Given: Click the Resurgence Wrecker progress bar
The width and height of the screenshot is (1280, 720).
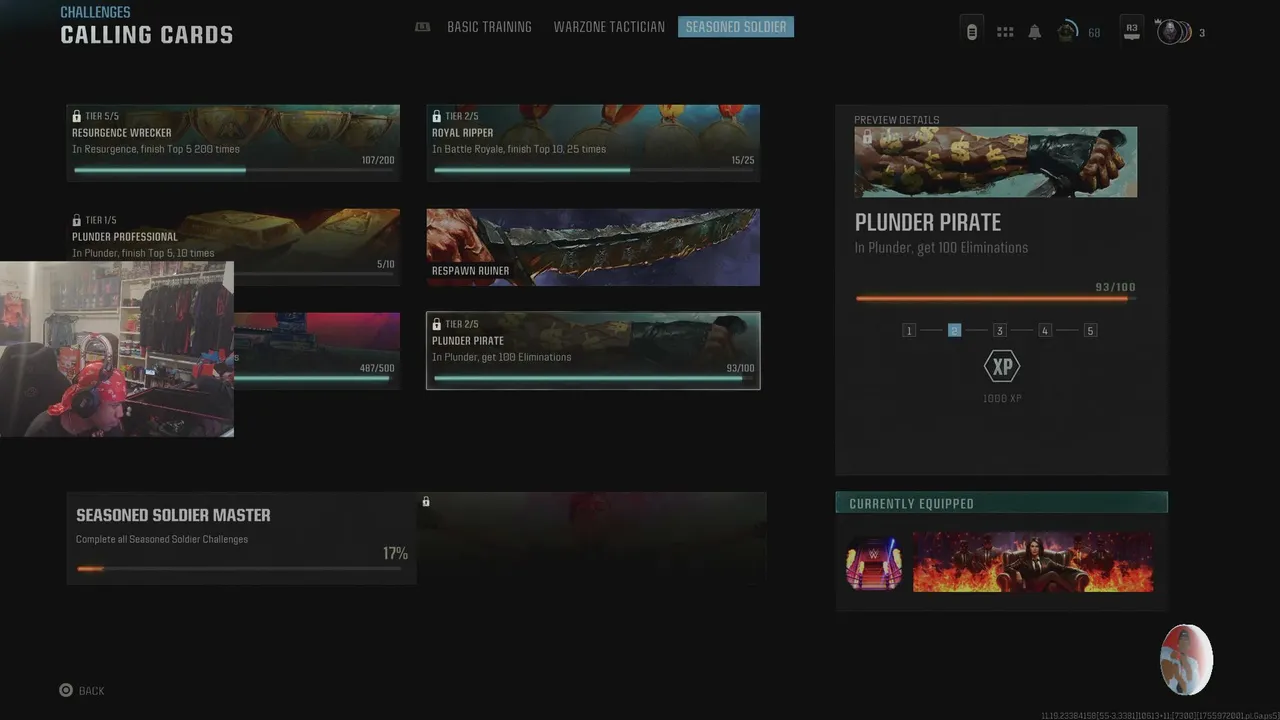Looking at the screenshot, I should pyautogui.click(x=233, y=170).
